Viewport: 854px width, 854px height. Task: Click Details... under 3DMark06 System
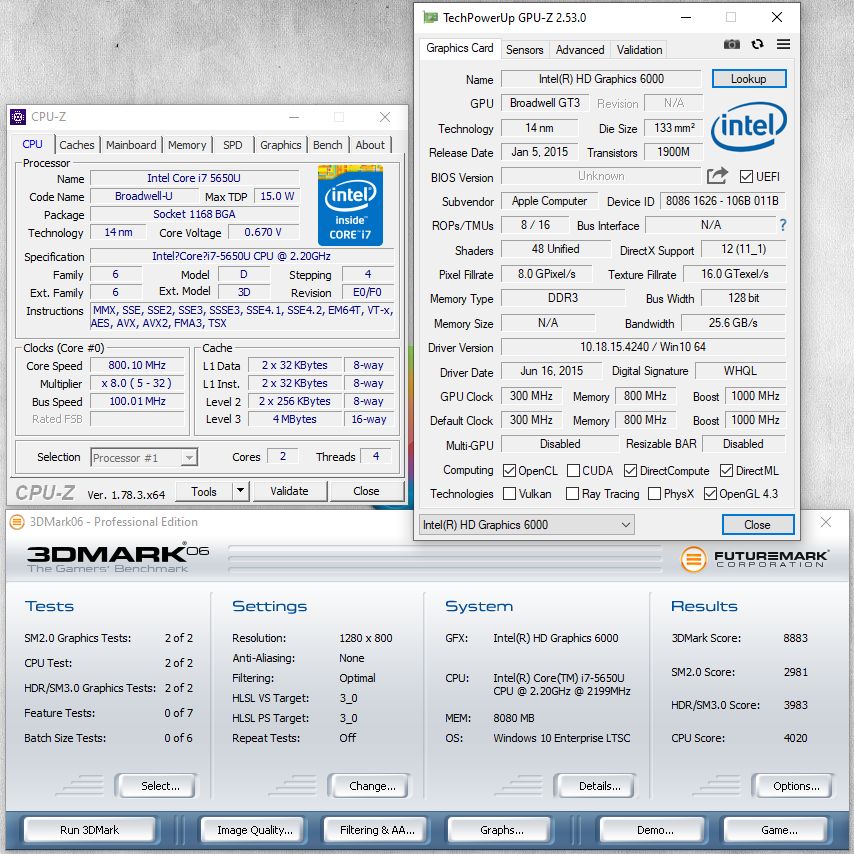(x=595, y=786)
